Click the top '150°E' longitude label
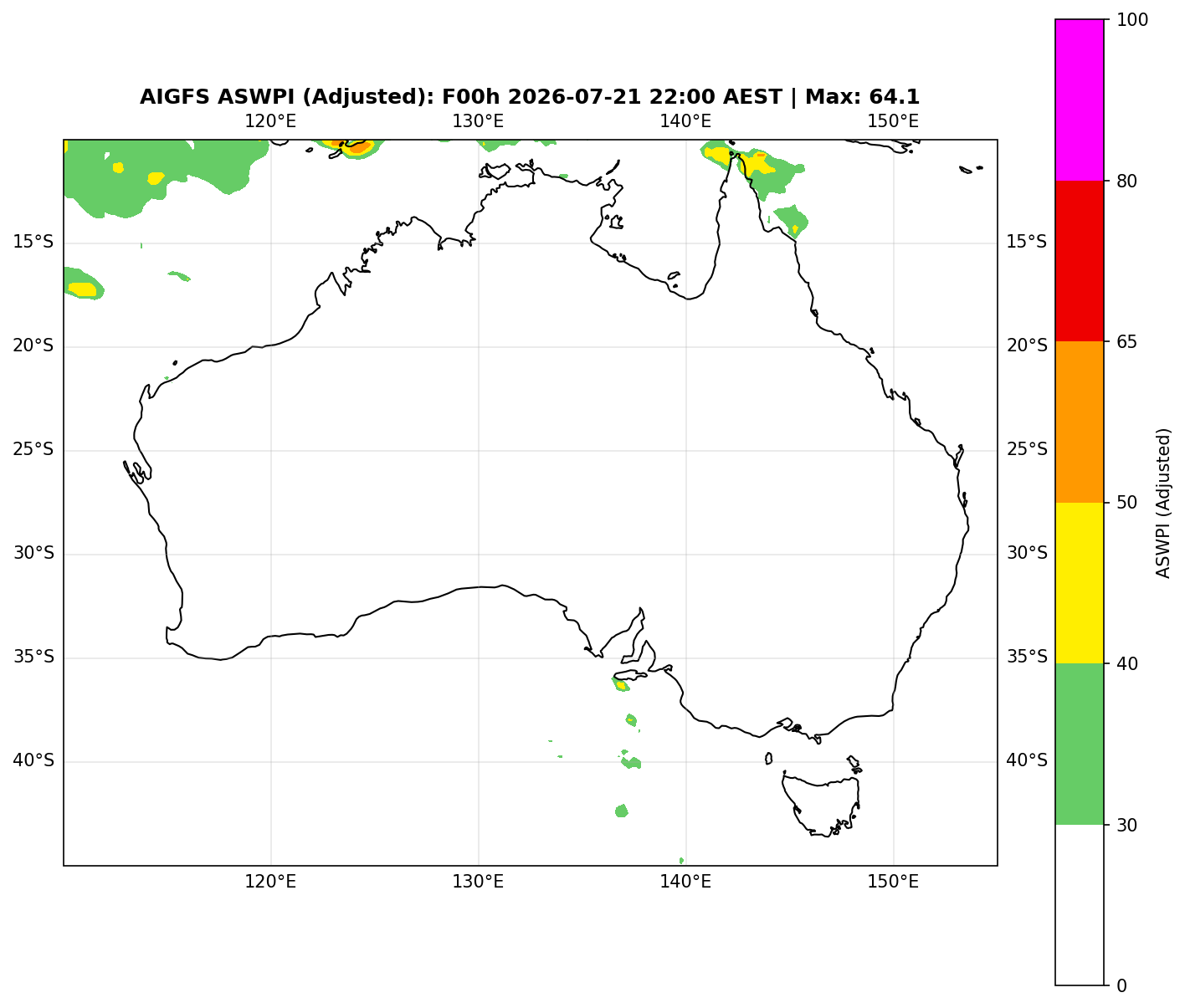This screenshot has height=1008, width=1185. click(x=893, y=121)
